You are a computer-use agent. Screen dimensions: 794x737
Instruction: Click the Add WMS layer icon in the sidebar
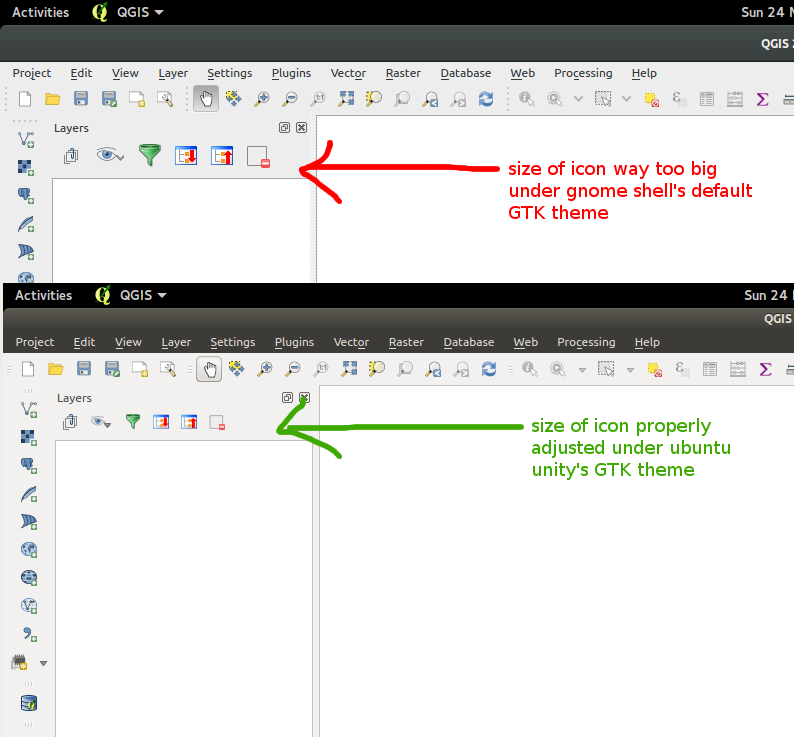[29, 549]
